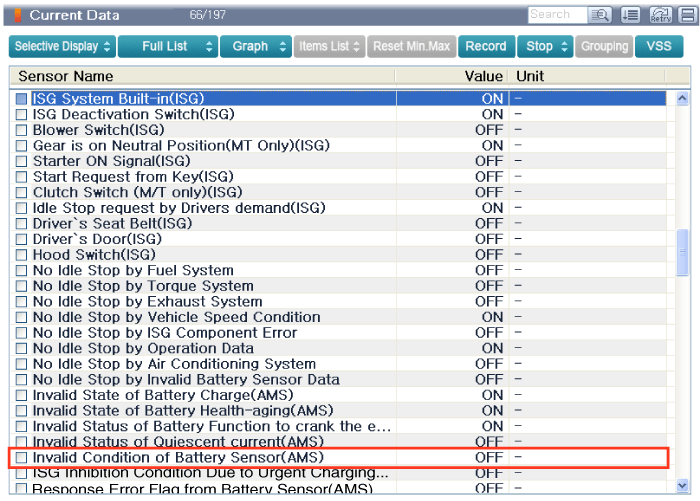Click the split view layout icon
Viewport: 700px width, 501px height.
[686, 15]
